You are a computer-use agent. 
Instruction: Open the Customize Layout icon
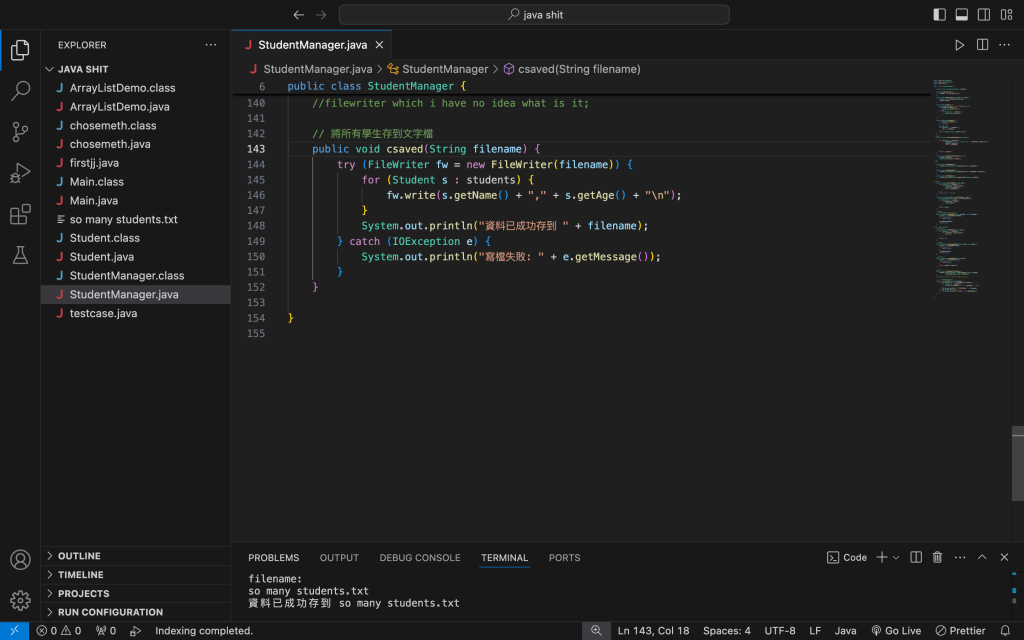click(1006, 14)
